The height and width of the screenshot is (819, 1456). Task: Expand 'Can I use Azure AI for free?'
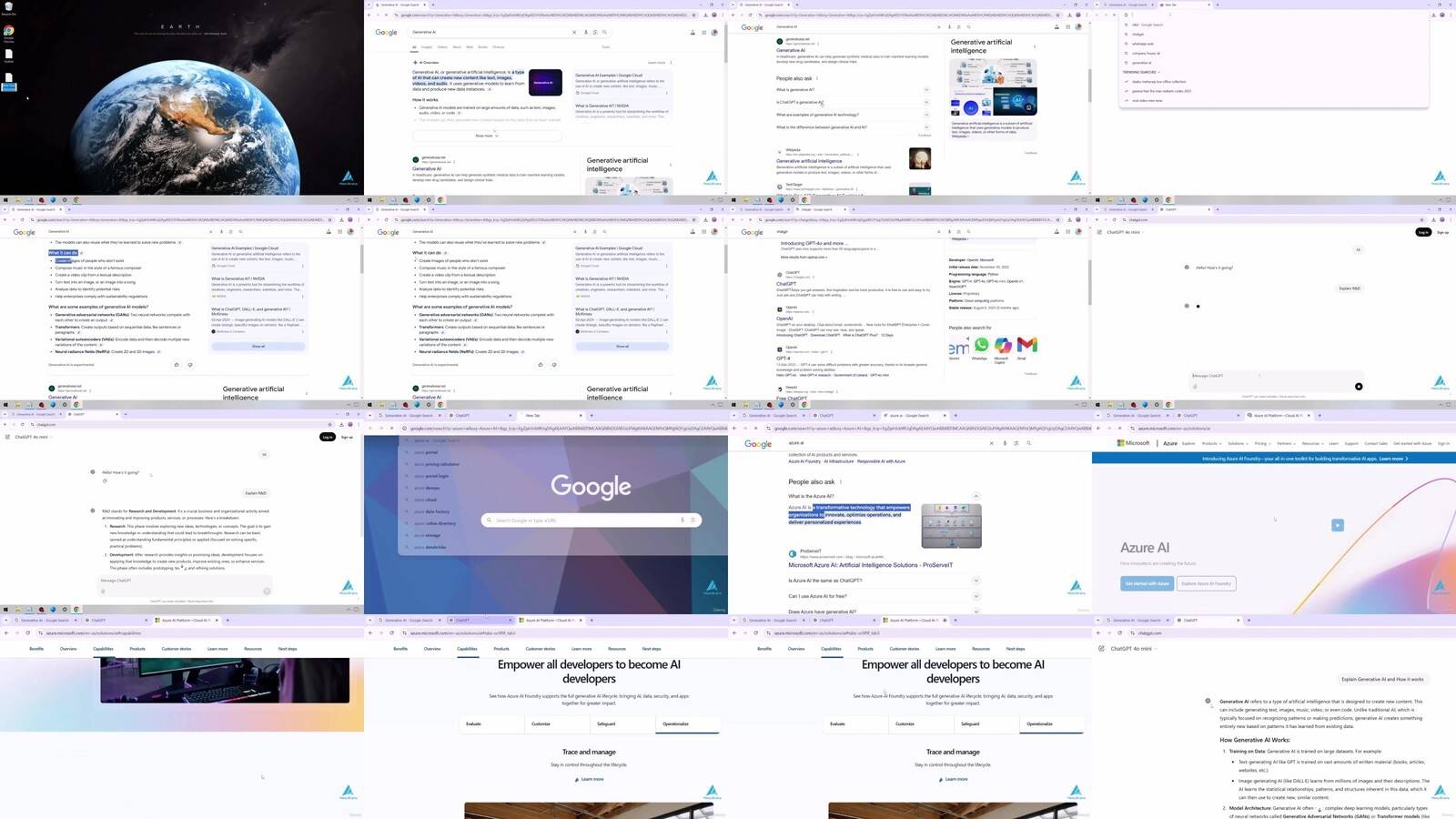976,596
